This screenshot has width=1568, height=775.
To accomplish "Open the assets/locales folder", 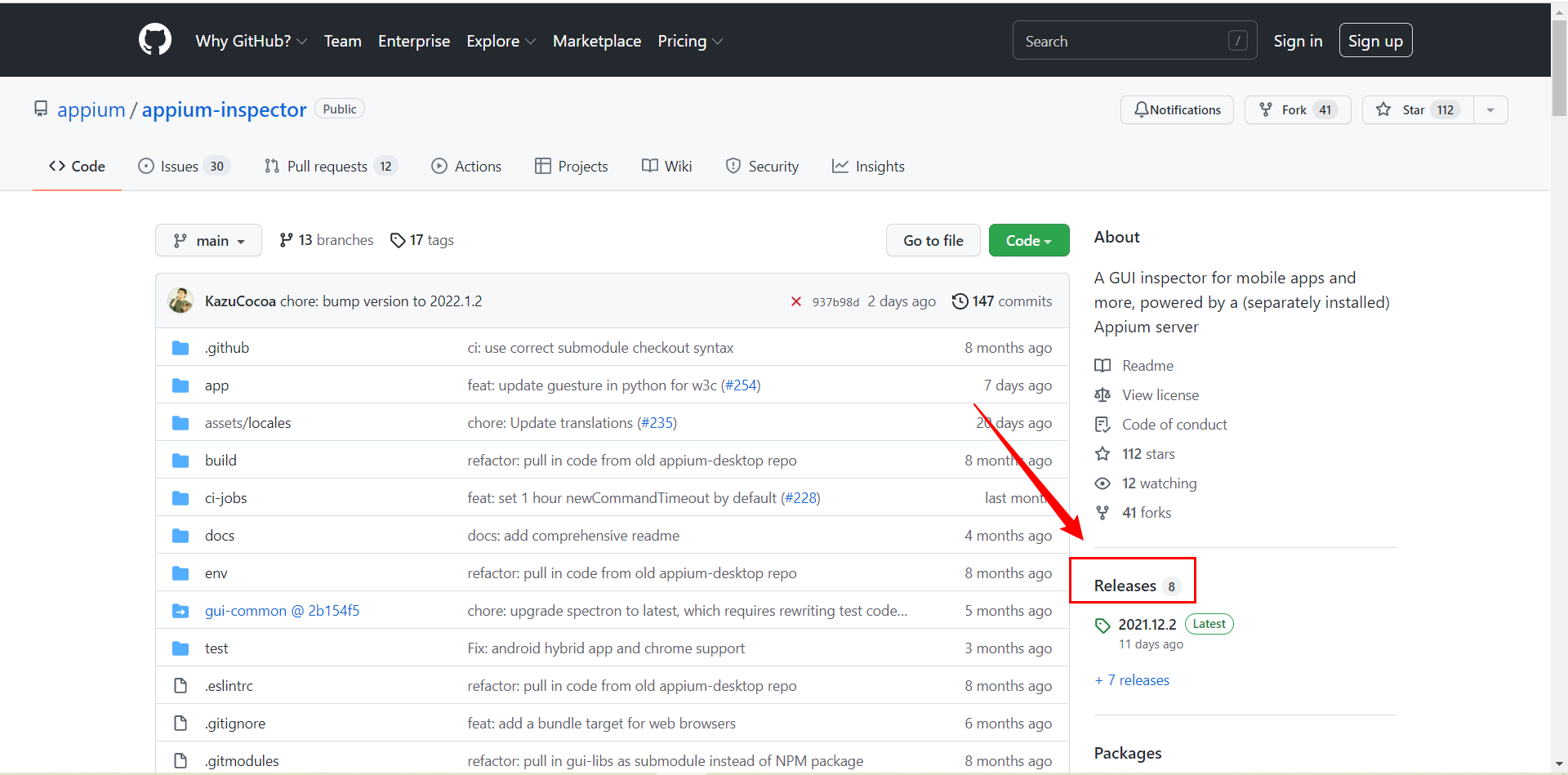I will pos(247,423).
